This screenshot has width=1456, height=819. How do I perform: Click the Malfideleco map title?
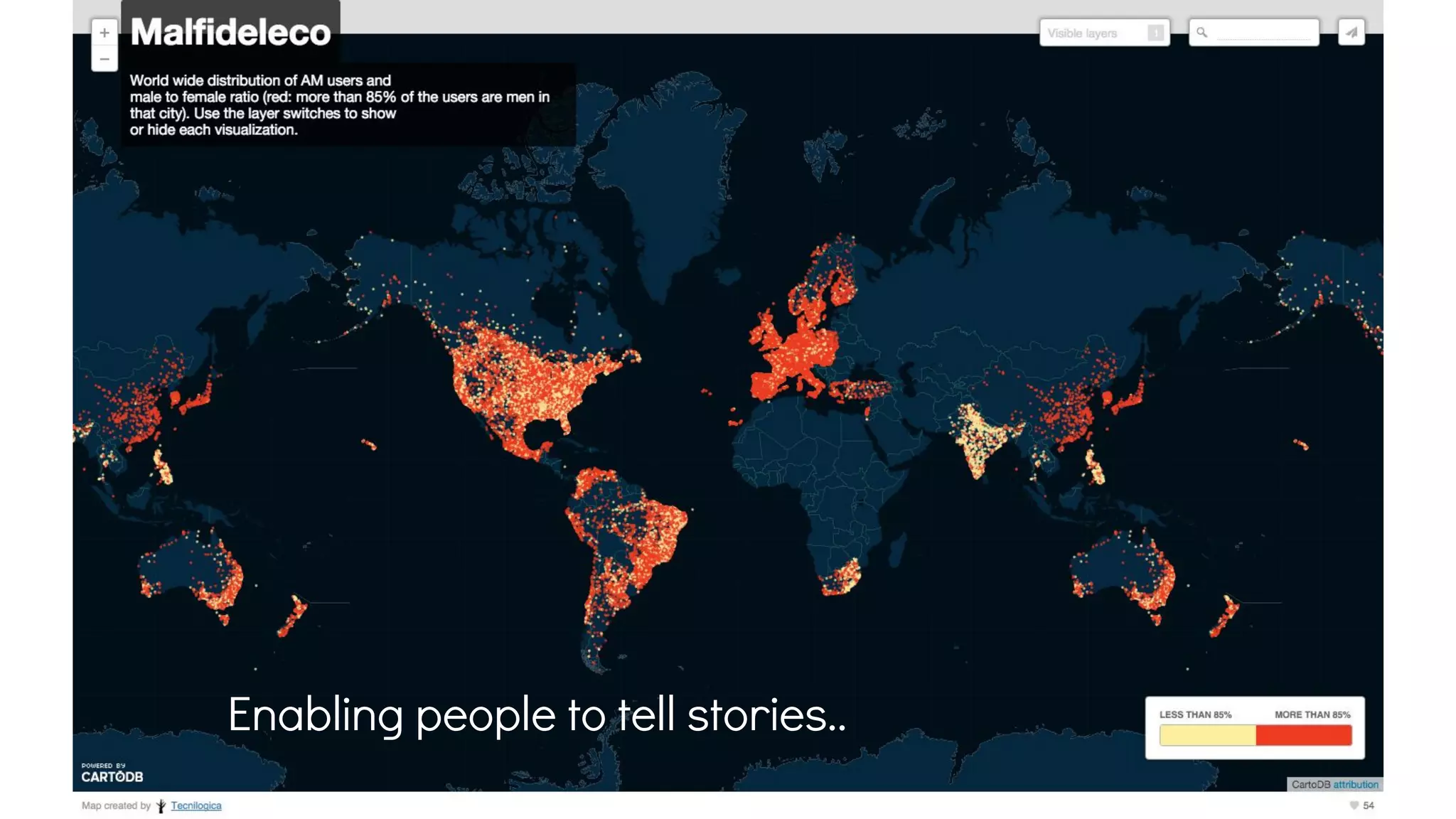(230, 32)
